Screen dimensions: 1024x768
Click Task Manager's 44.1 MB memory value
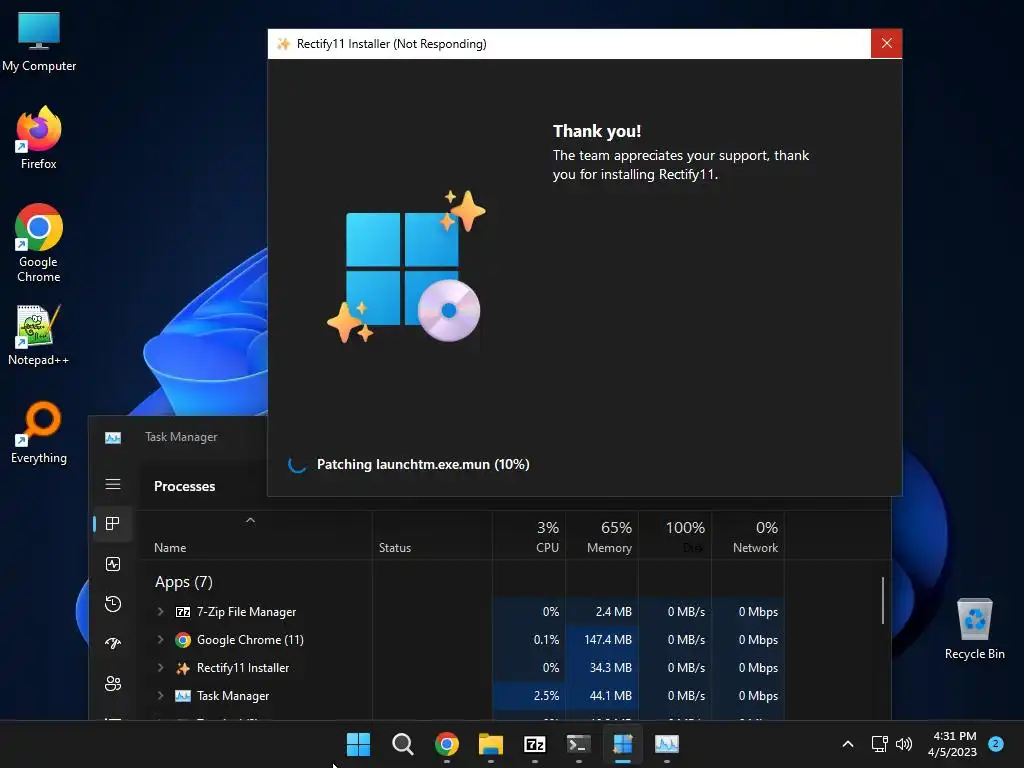coord(611,696)
